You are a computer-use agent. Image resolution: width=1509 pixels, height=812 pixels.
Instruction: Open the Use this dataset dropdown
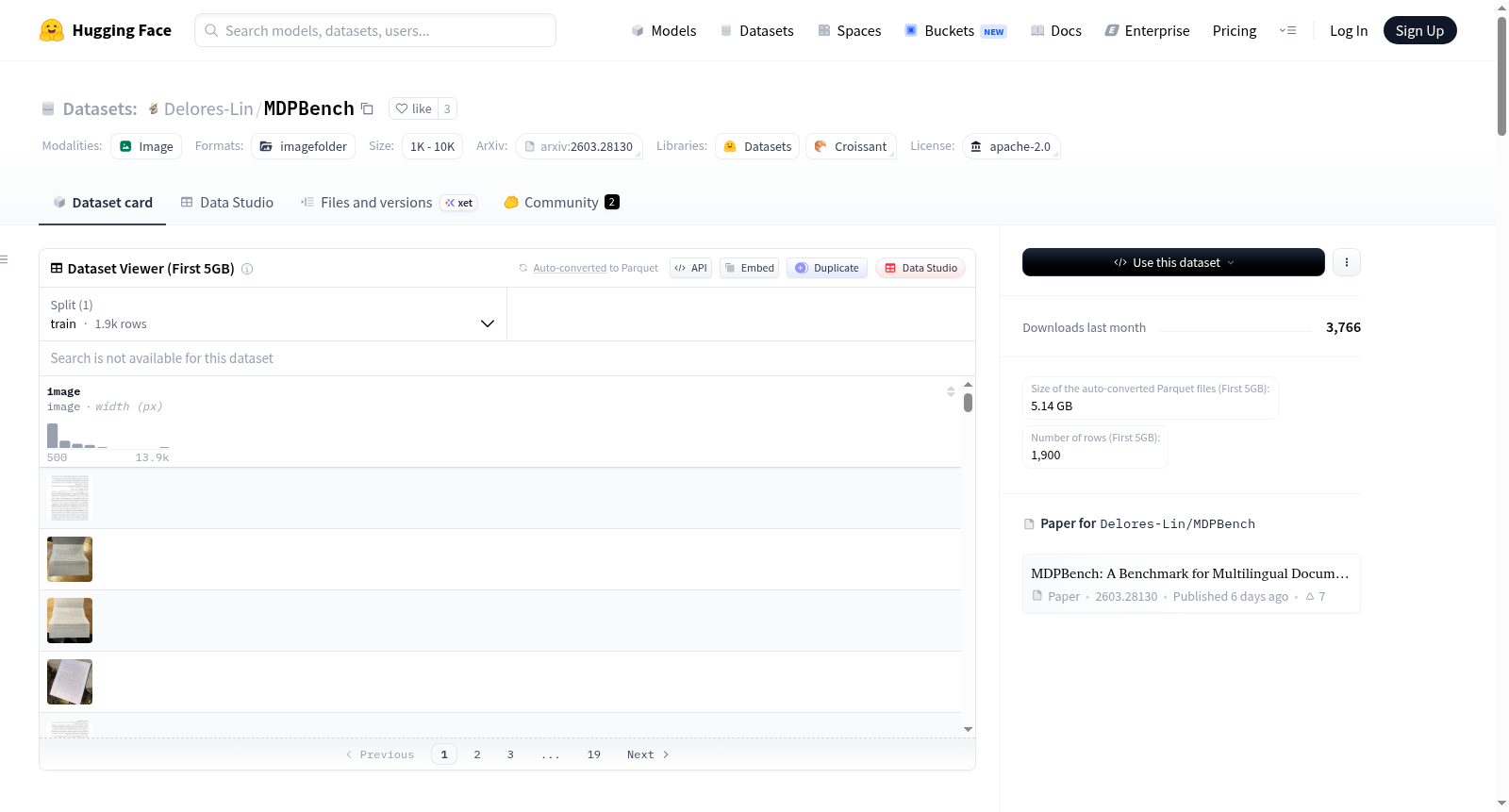(1173, 262)
